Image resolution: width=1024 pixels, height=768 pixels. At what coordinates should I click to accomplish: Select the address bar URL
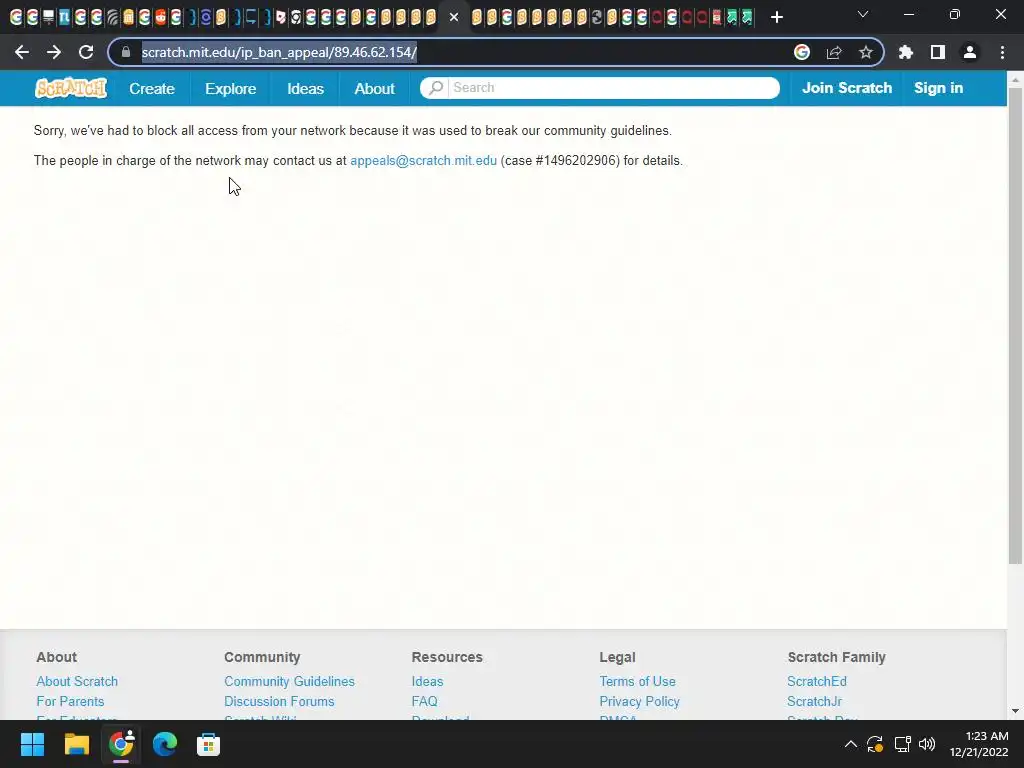point(280,52)
